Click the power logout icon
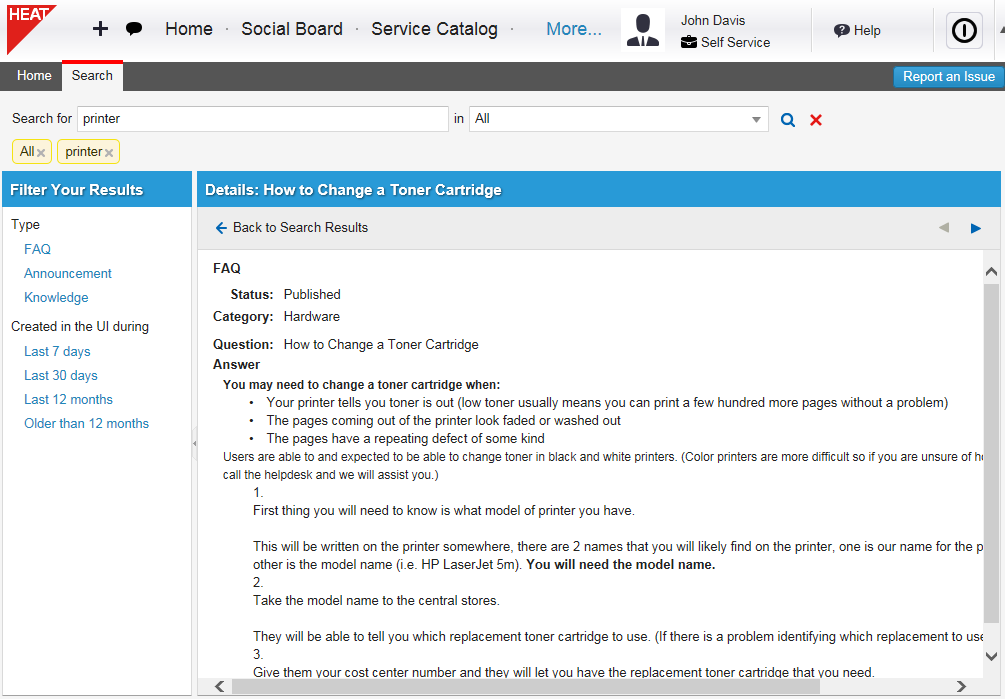The height and width of the screenshot is (699, 1005). (x=964, y=30)
